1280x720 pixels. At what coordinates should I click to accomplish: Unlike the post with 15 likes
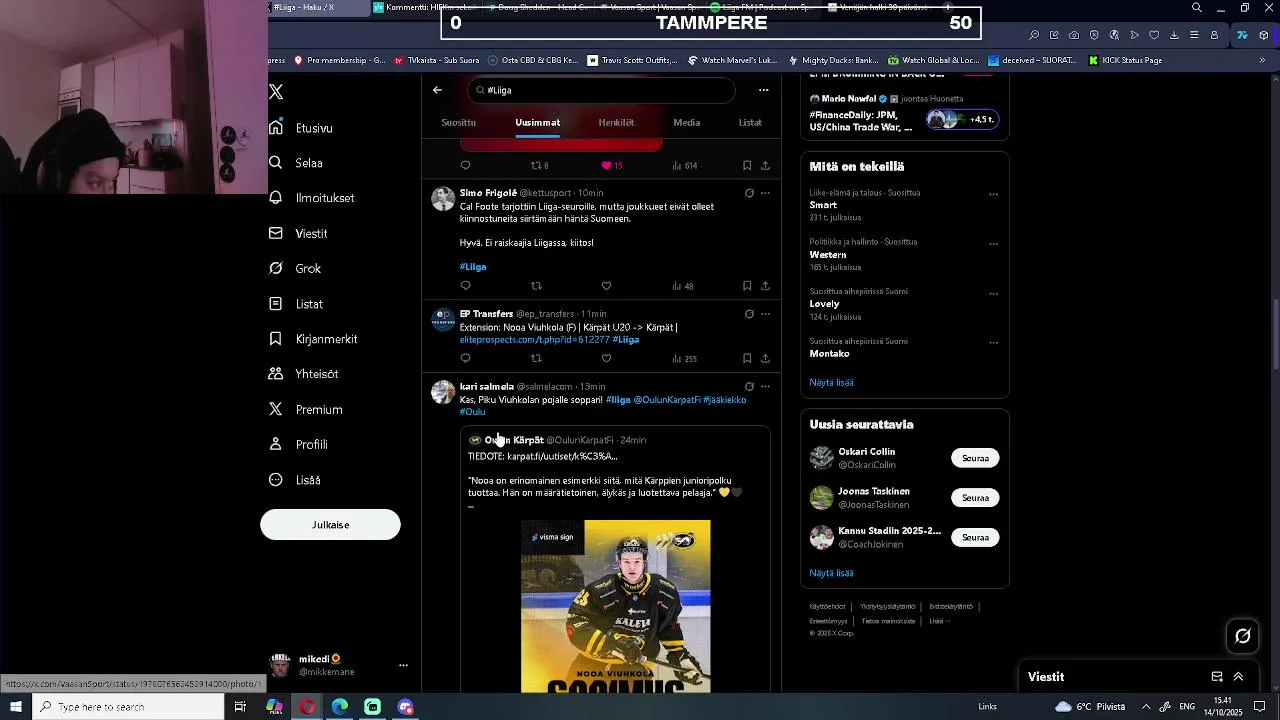pos(611,165)
